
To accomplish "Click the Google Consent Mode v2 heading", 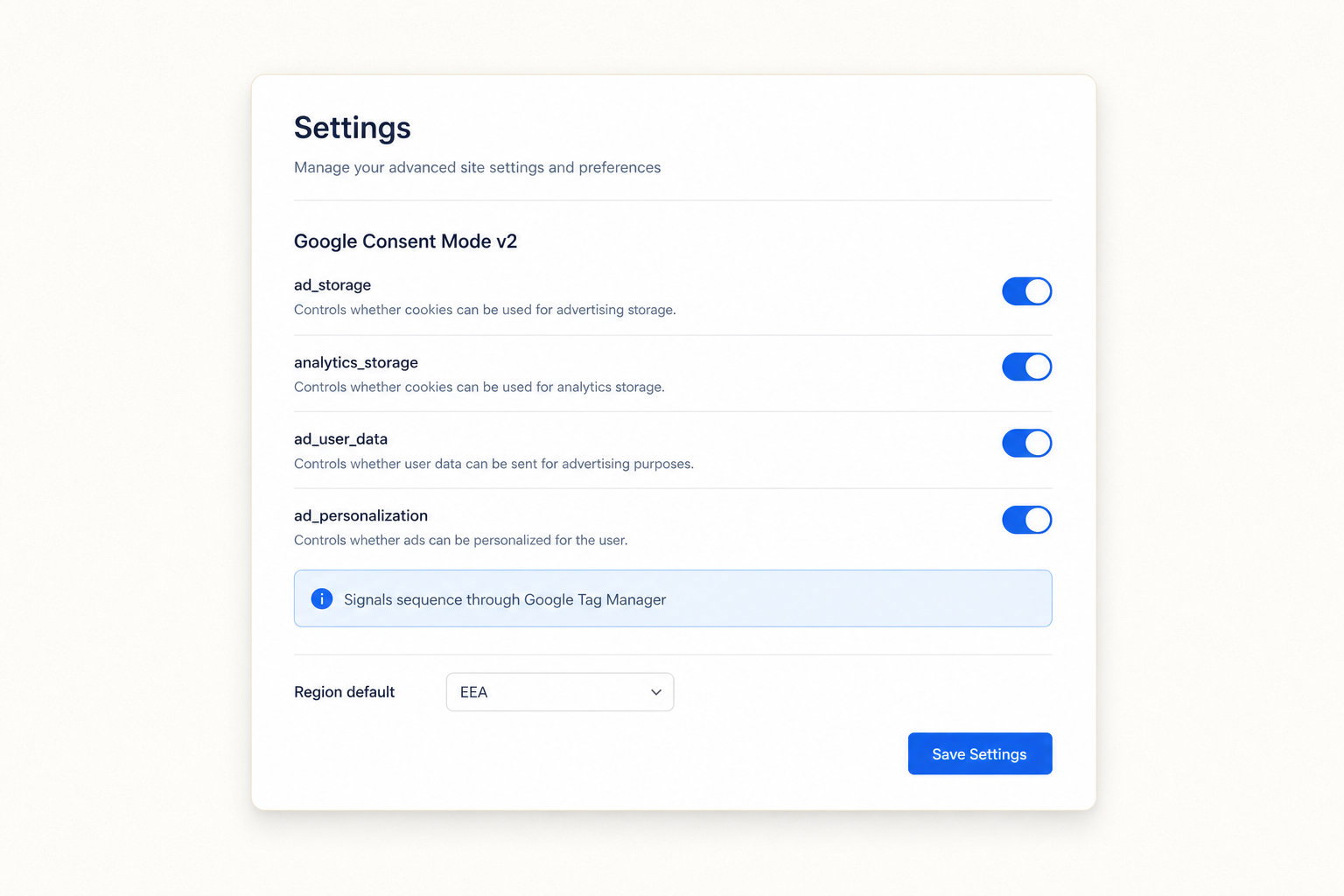I will click(405, 241).
